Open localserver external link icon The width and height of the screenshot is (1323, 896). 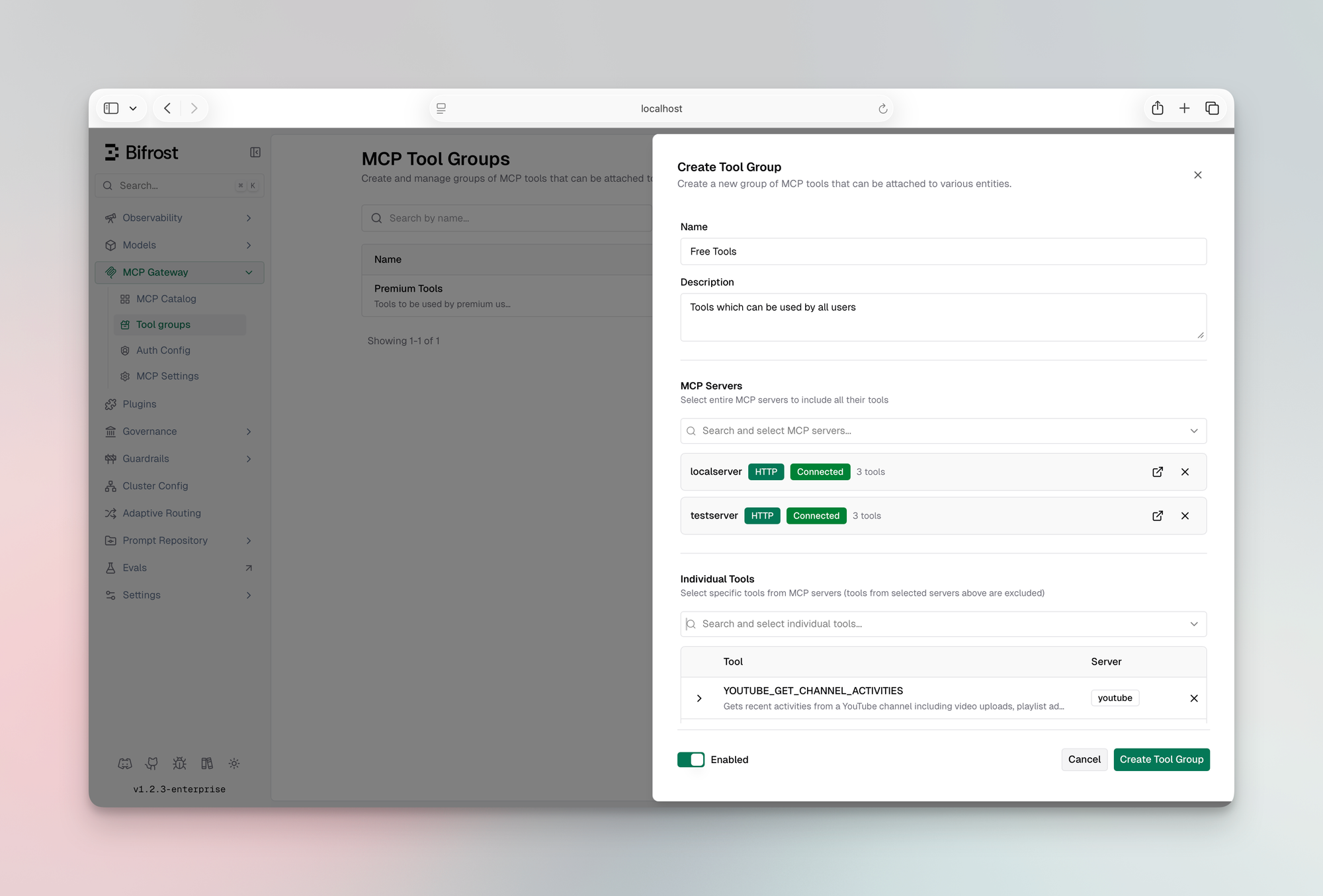pyautogui.click(x=1158, y=471)
